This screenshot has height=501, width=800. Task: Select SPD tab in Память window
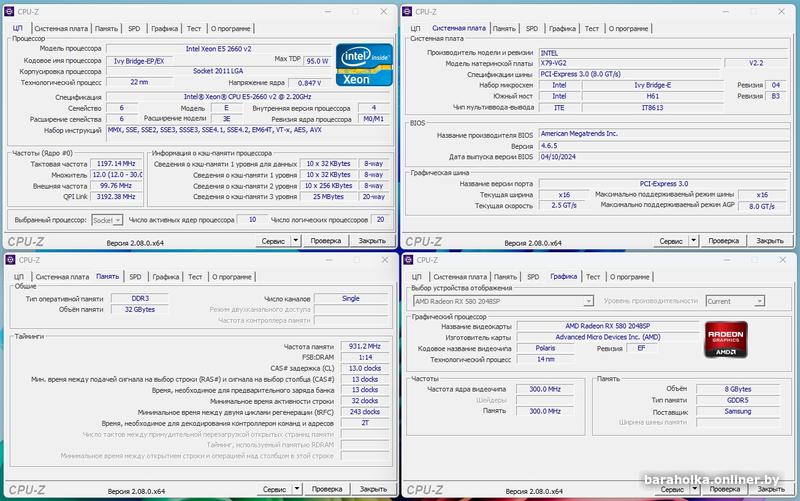[135, 277]
